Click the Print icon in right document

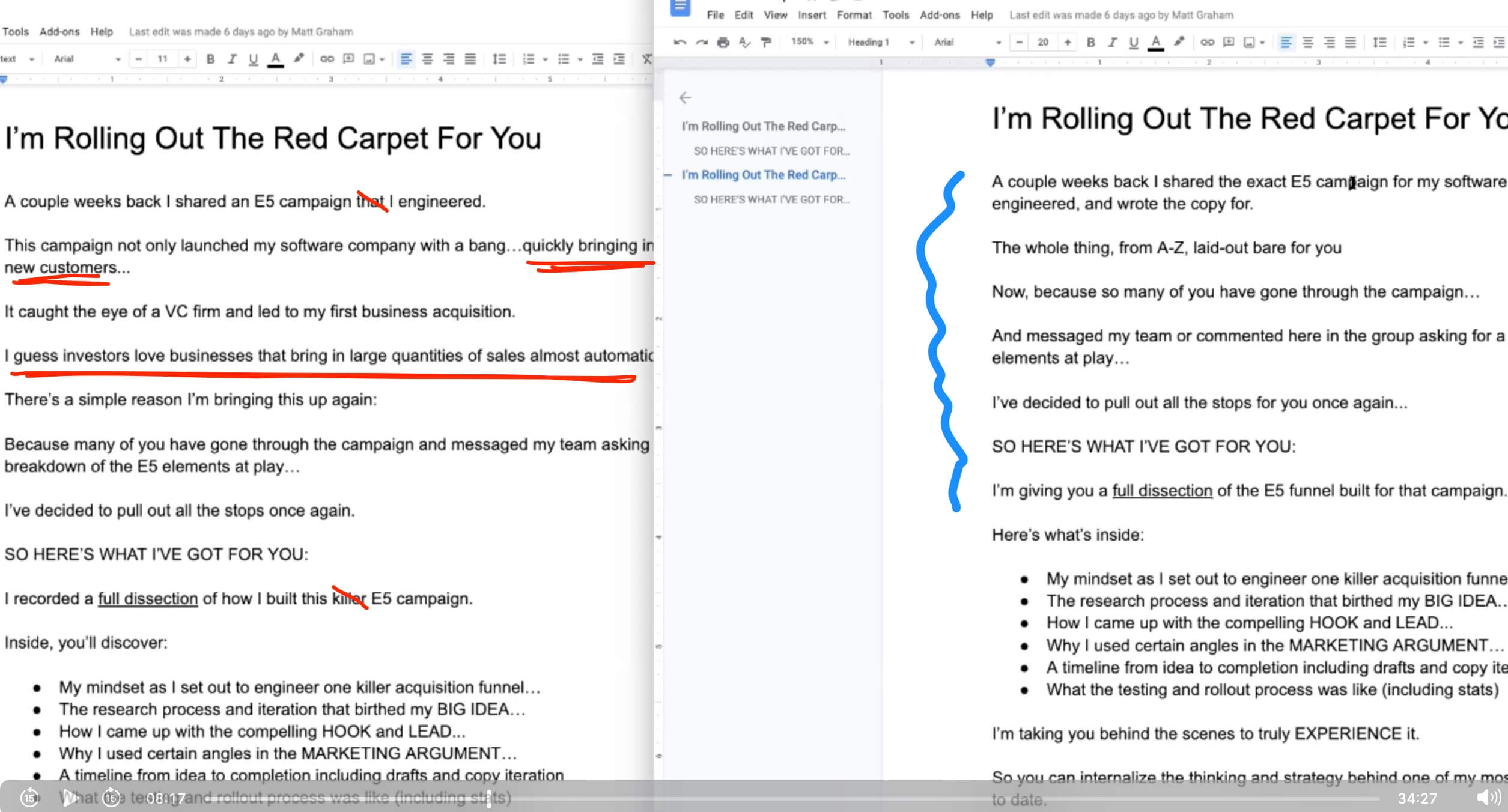coord(723,42)
